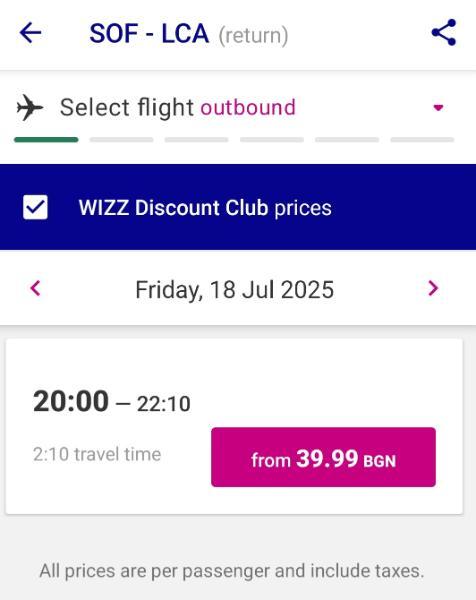Select the 20:00 – 22:10 flight card
This screenshot has width=476, height=600.
[234, 426]
